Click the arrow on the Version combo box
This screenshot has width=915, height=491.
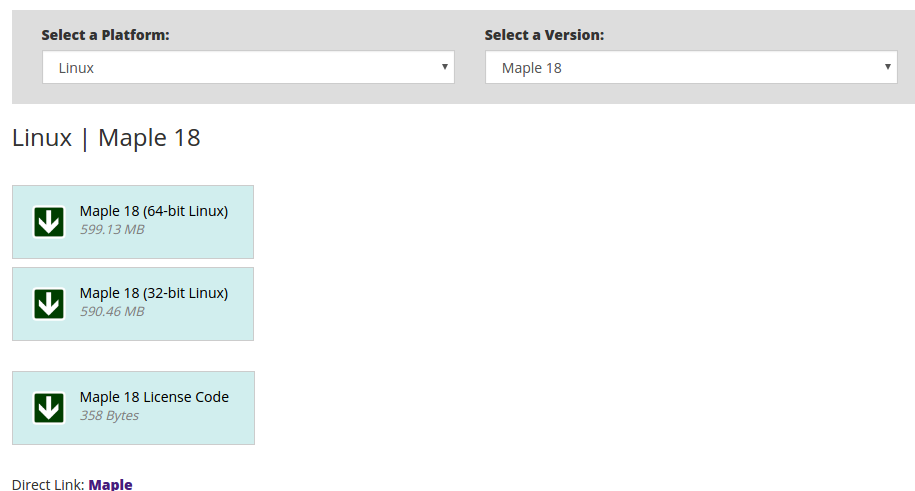click(x=888, y=67)
